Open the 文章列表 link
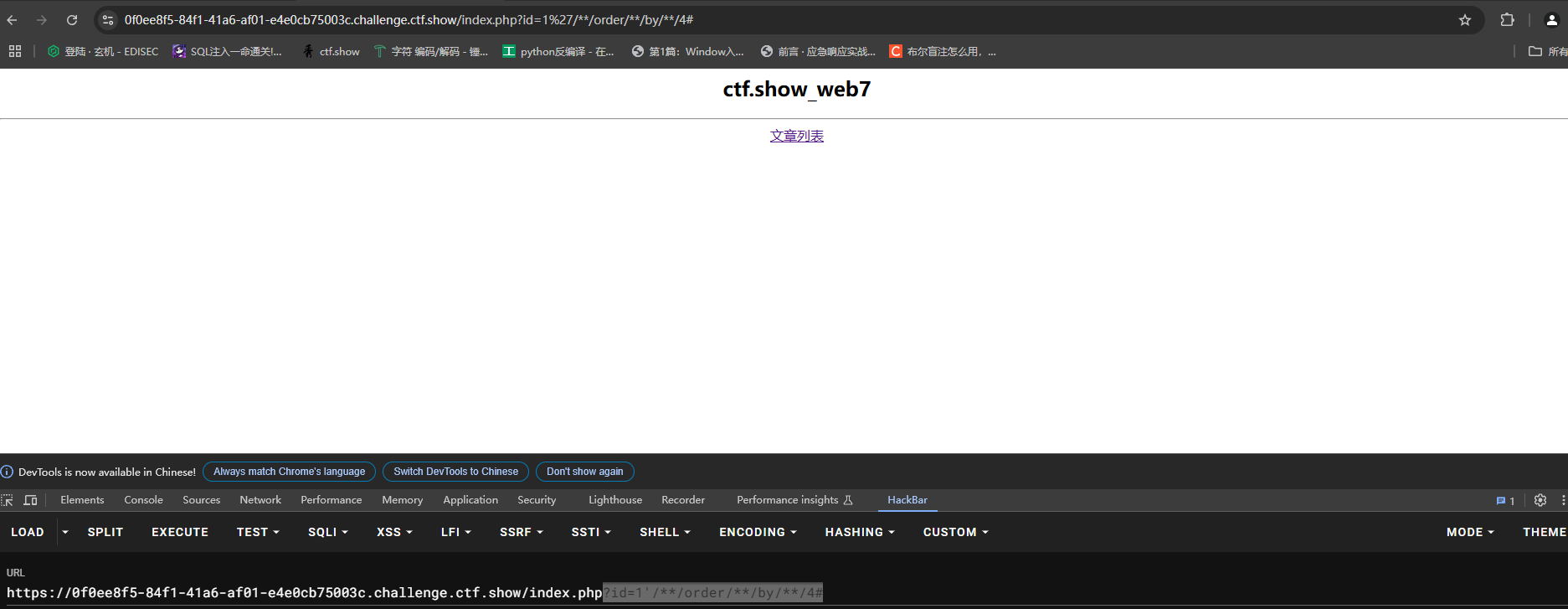This screenshot has width=1568, height=609. pos(797,136)
